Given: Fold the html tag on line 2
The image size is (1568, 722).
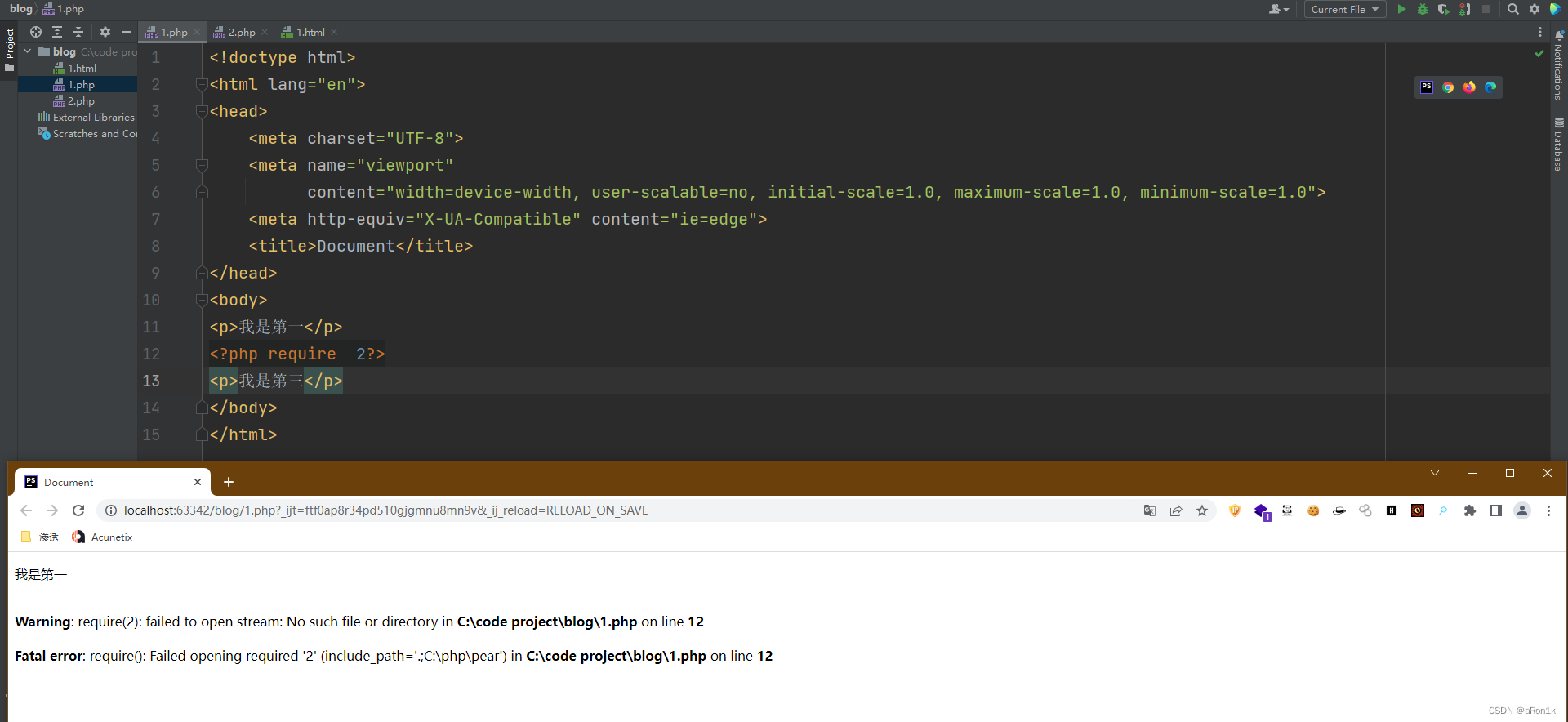Looking at the screenshot, I should coord(202,84).
